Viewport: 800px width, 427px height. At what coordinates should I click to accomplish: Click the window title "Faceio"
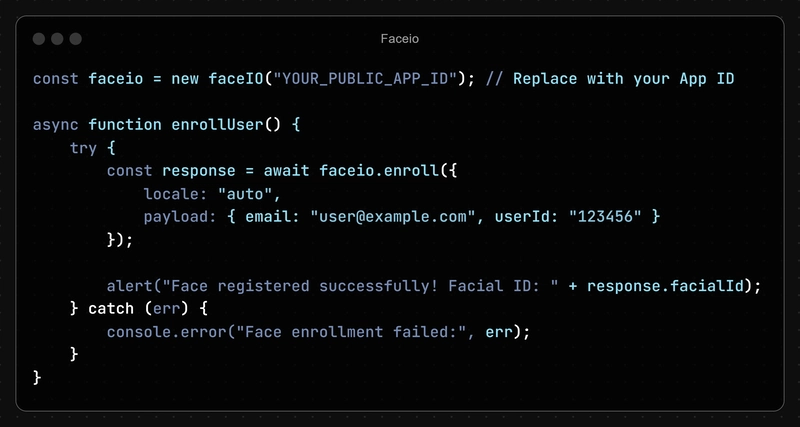(399, 39)
